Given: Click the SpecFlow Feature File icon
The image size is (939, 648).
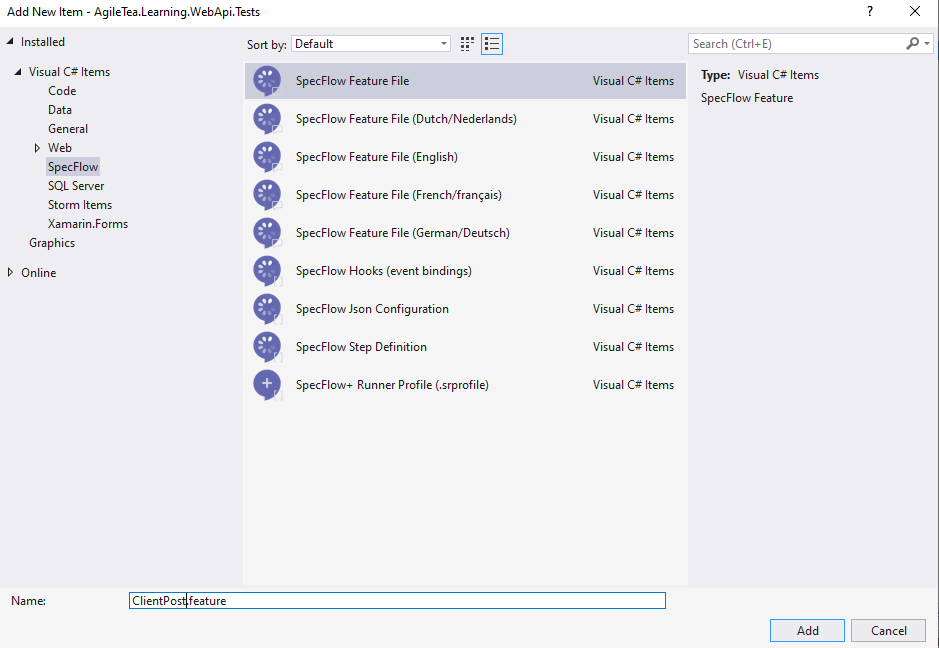Looking at the screenshot, I should point(267,81).
